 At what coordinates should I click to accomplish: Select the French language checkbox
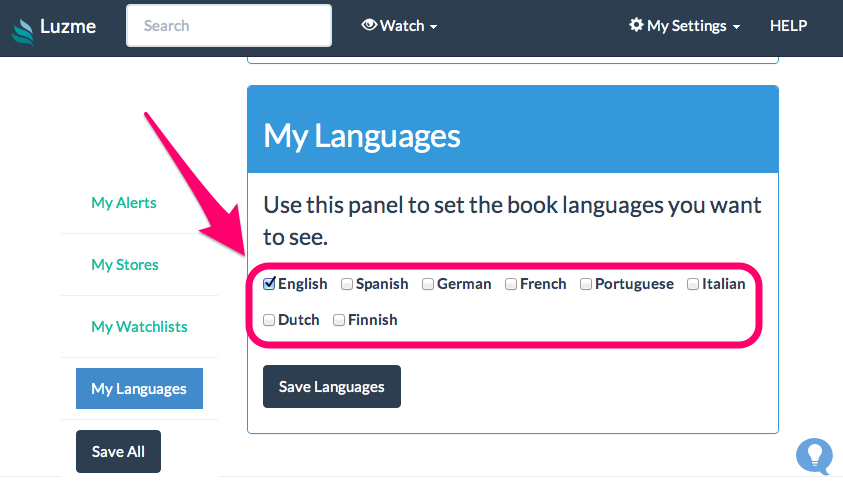(511, 284)
